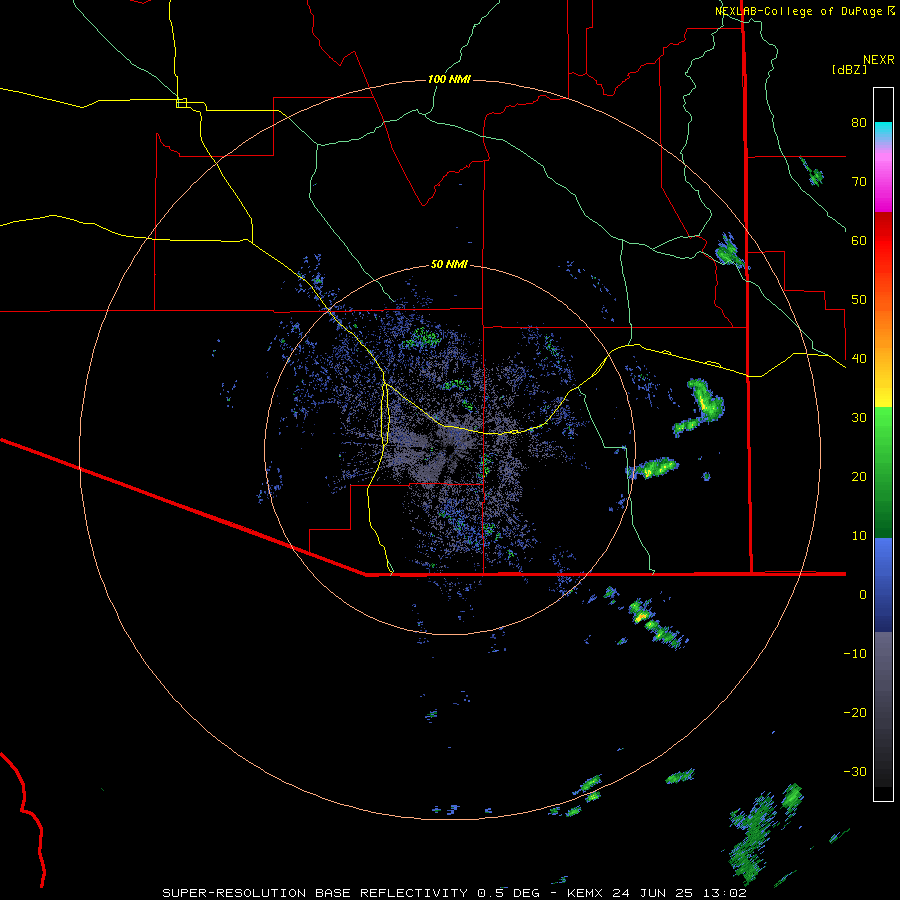Screen dimensions: 900x900
Task: Click the 80 value on the dBZ scale
Action: pos(859,123)
